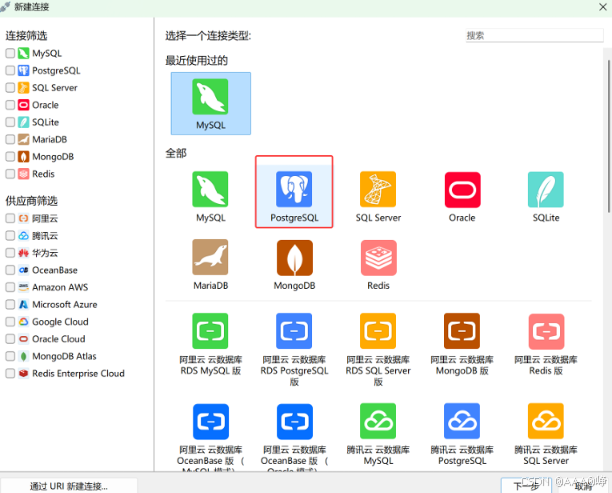The image size is (612, 493).
Task: Enable the MongoDB Atlas vendor filter
Action: point(10,356)
